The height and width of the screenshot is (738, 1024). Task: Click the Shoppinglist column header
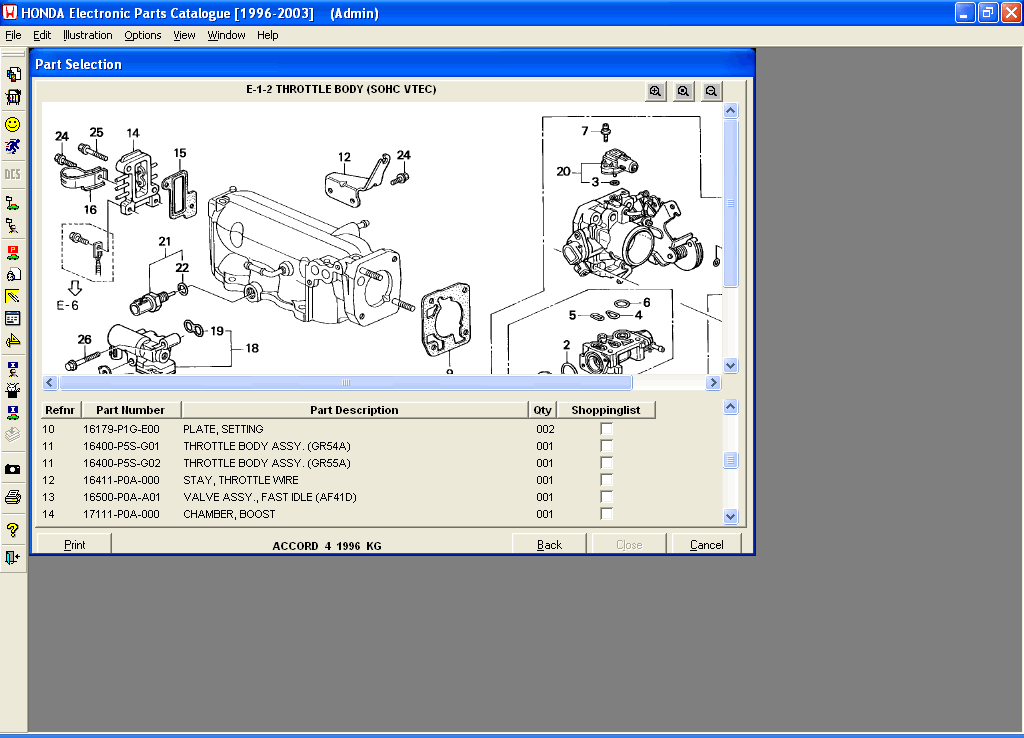click(x=606, y=410)
